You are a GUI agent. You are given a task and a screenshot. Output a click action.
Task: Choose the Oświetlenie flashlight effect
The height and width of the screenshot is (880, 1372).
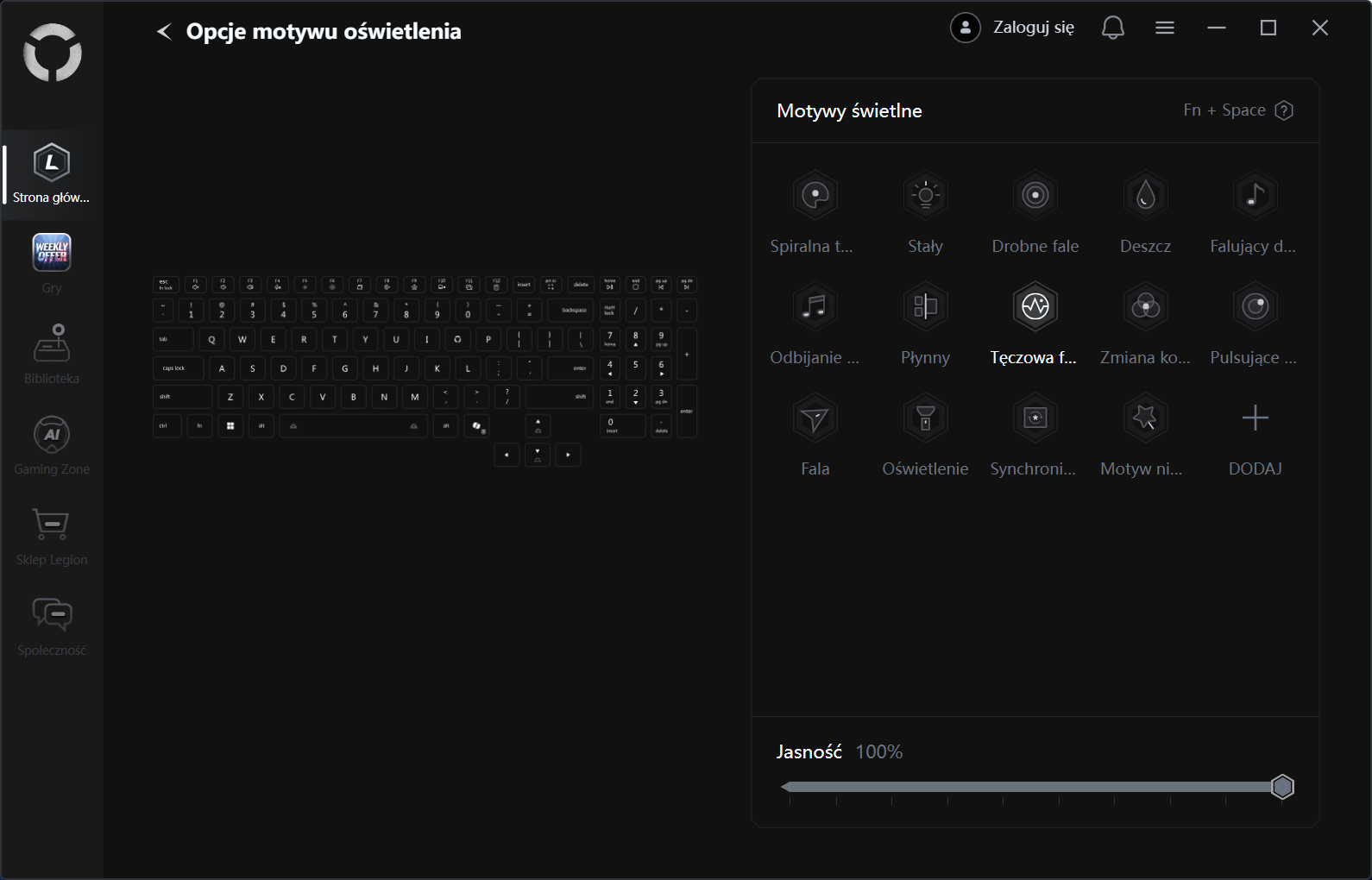[925, 418]
